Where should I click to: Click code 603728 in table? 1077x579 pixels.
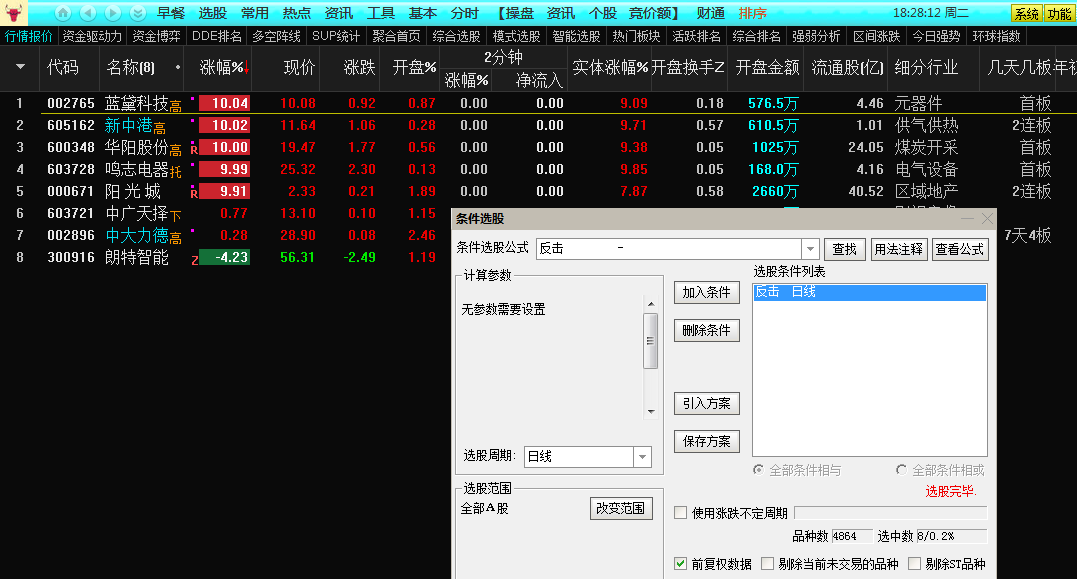click(71, 169)
